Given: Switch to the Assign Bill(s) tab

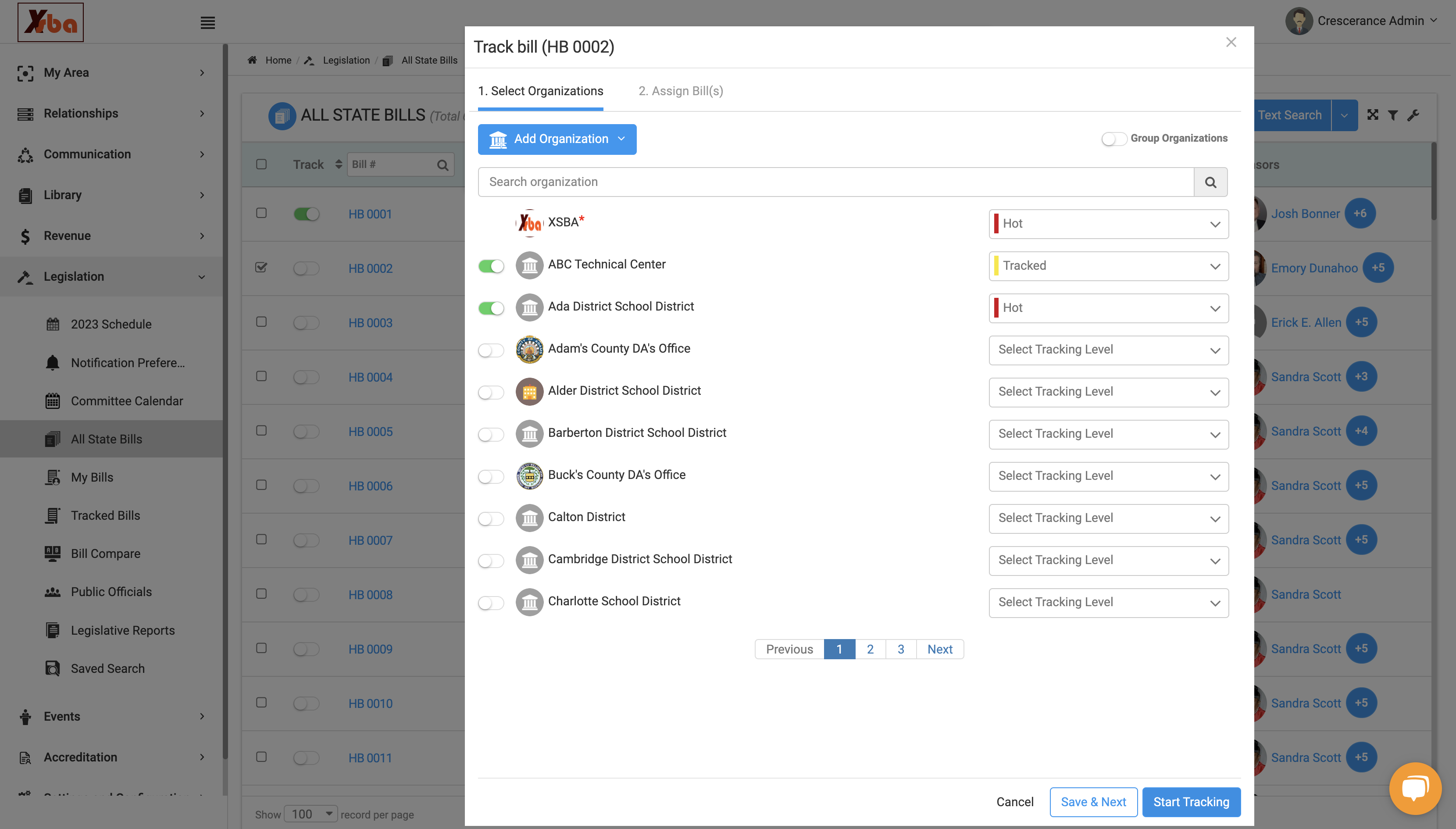Looking at the screenshot, I should tap(680, 91).
